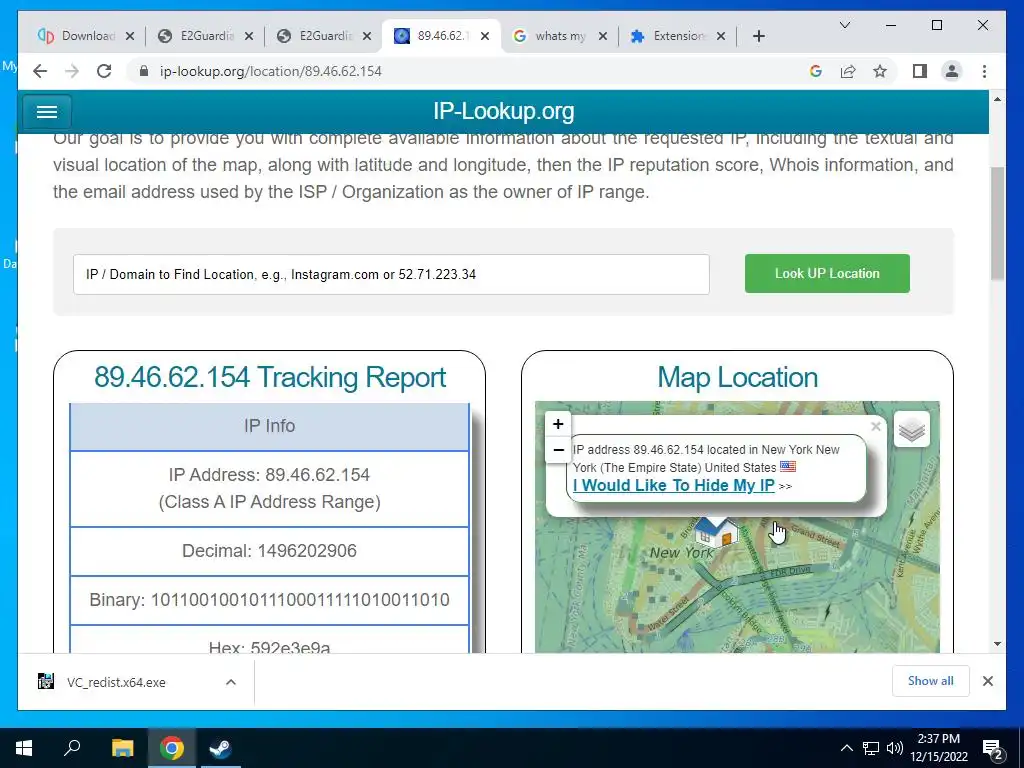This screenshot has width=1024, height=768.
Task: Close the downloads bar
Action: tap(987, 681)
